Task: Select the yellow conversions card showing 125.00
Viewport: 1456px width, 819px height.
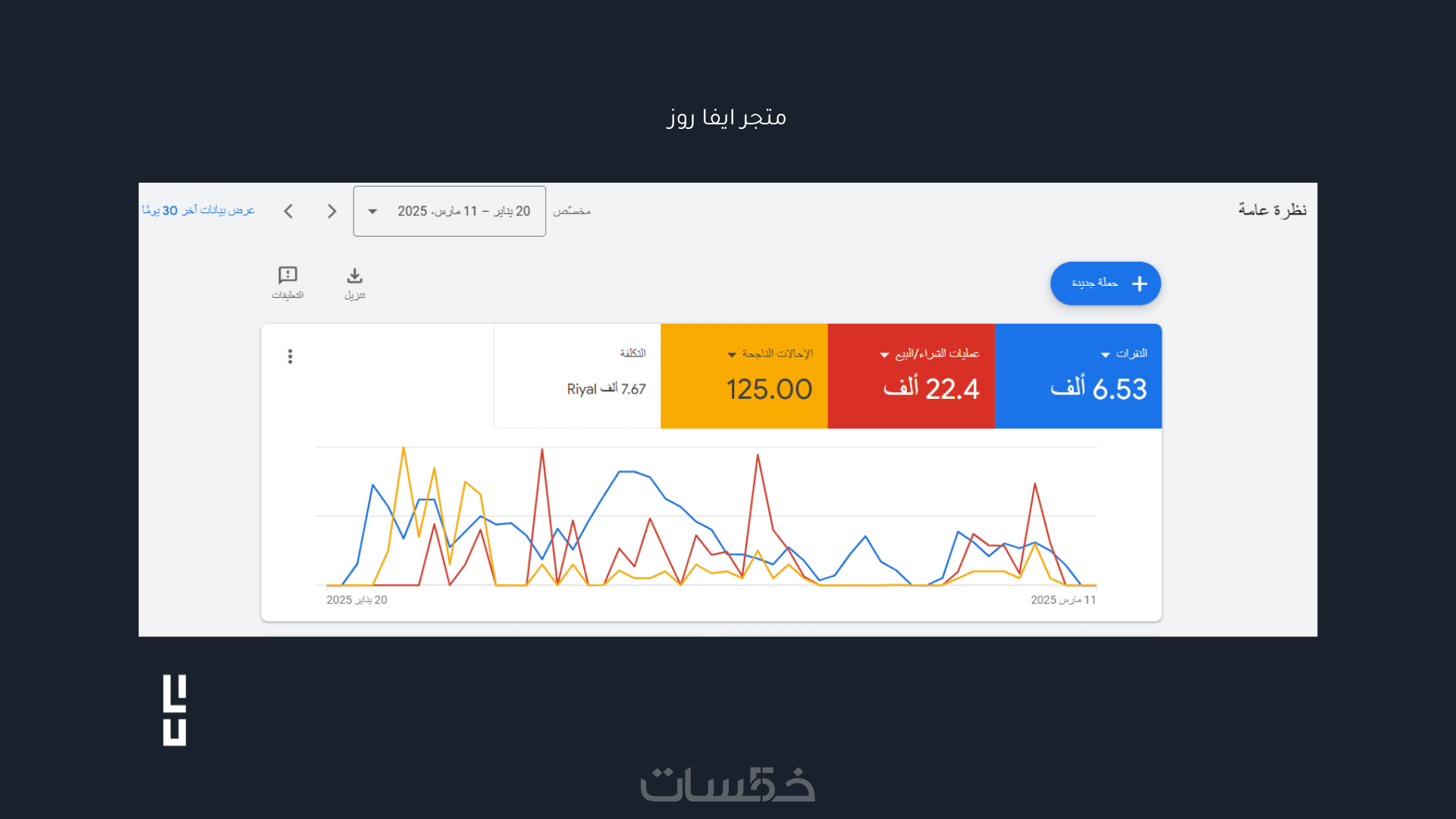Action: pyautogui.click(x=744, y=376)
